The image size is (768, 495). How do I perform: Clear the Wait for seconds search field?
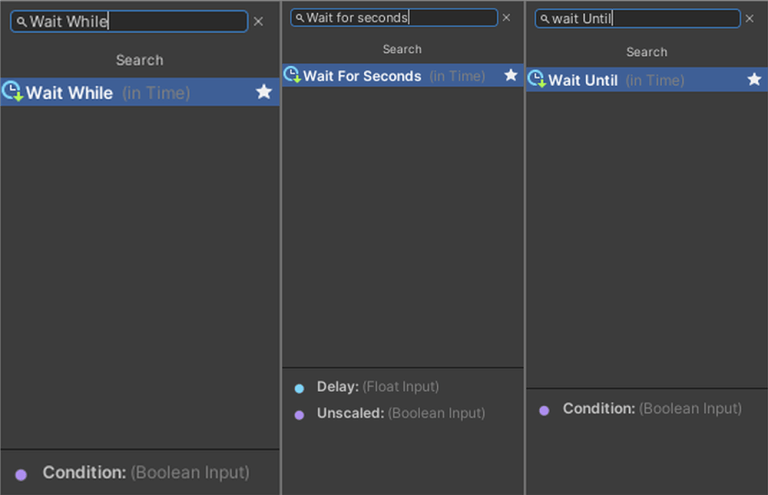(506, 18)
